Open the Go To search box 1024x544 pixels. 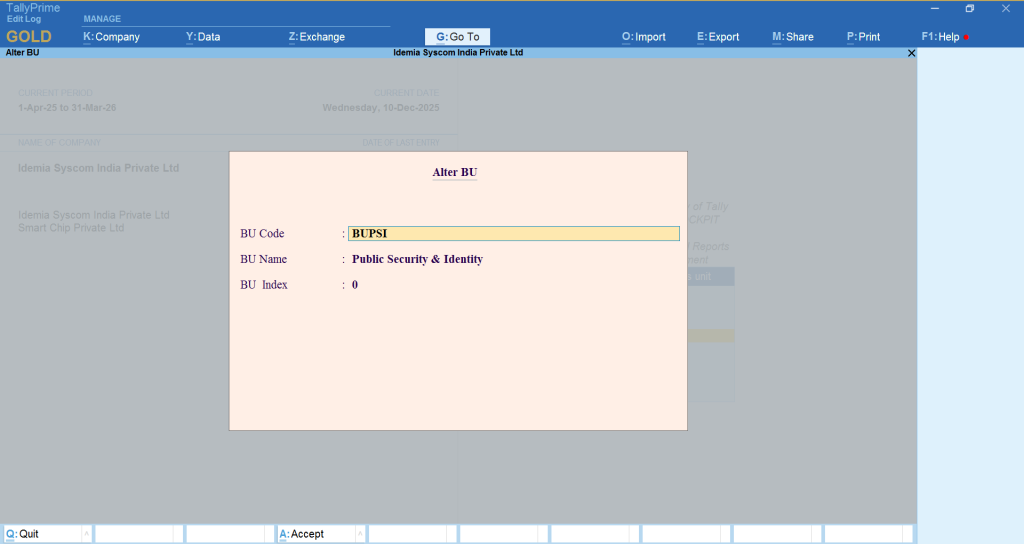457,37
